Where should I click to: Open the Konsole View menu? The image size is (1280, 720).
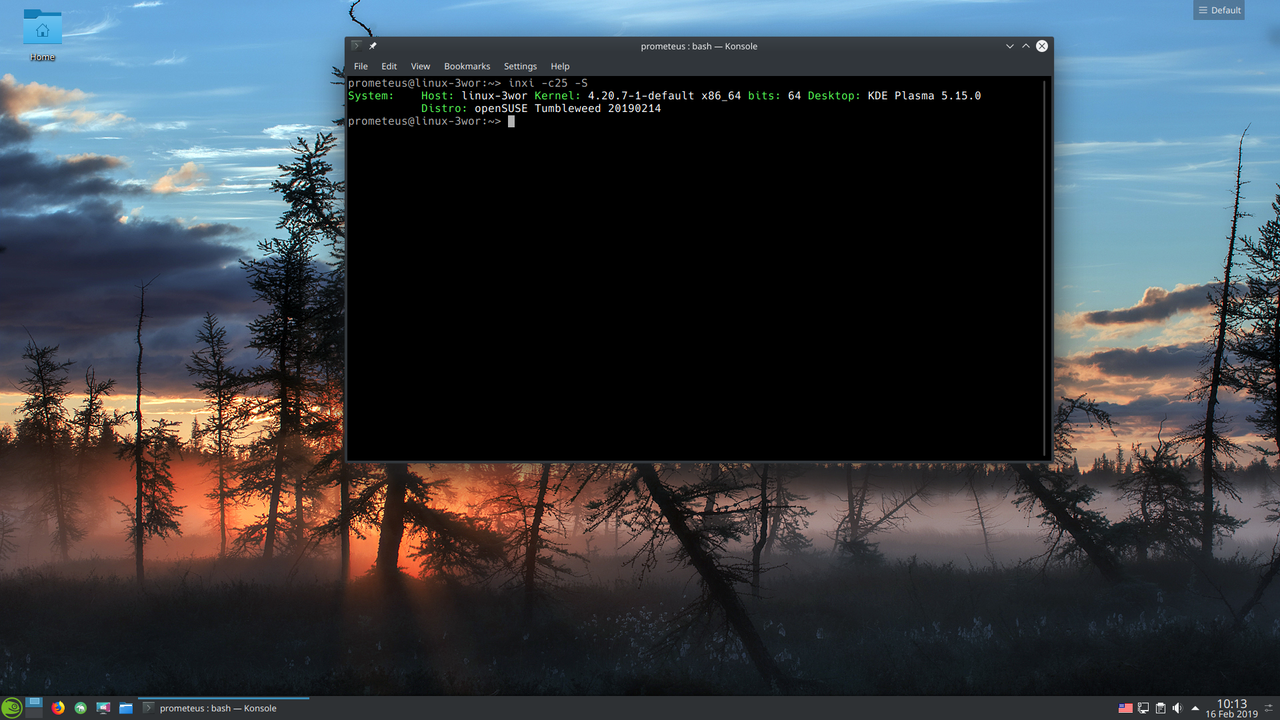[420, 66]
